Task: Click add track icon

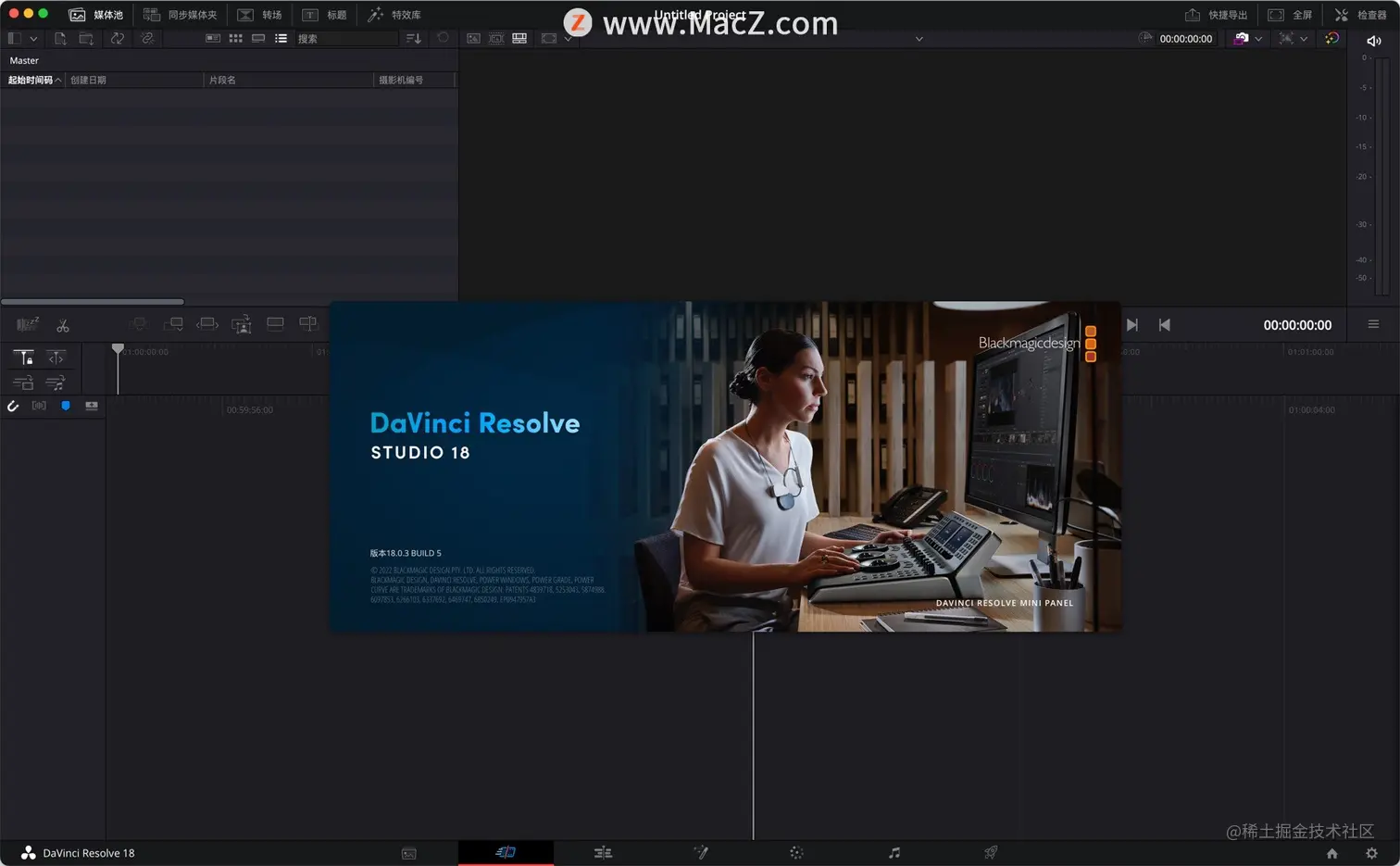Action: click(x=92, y=406)
